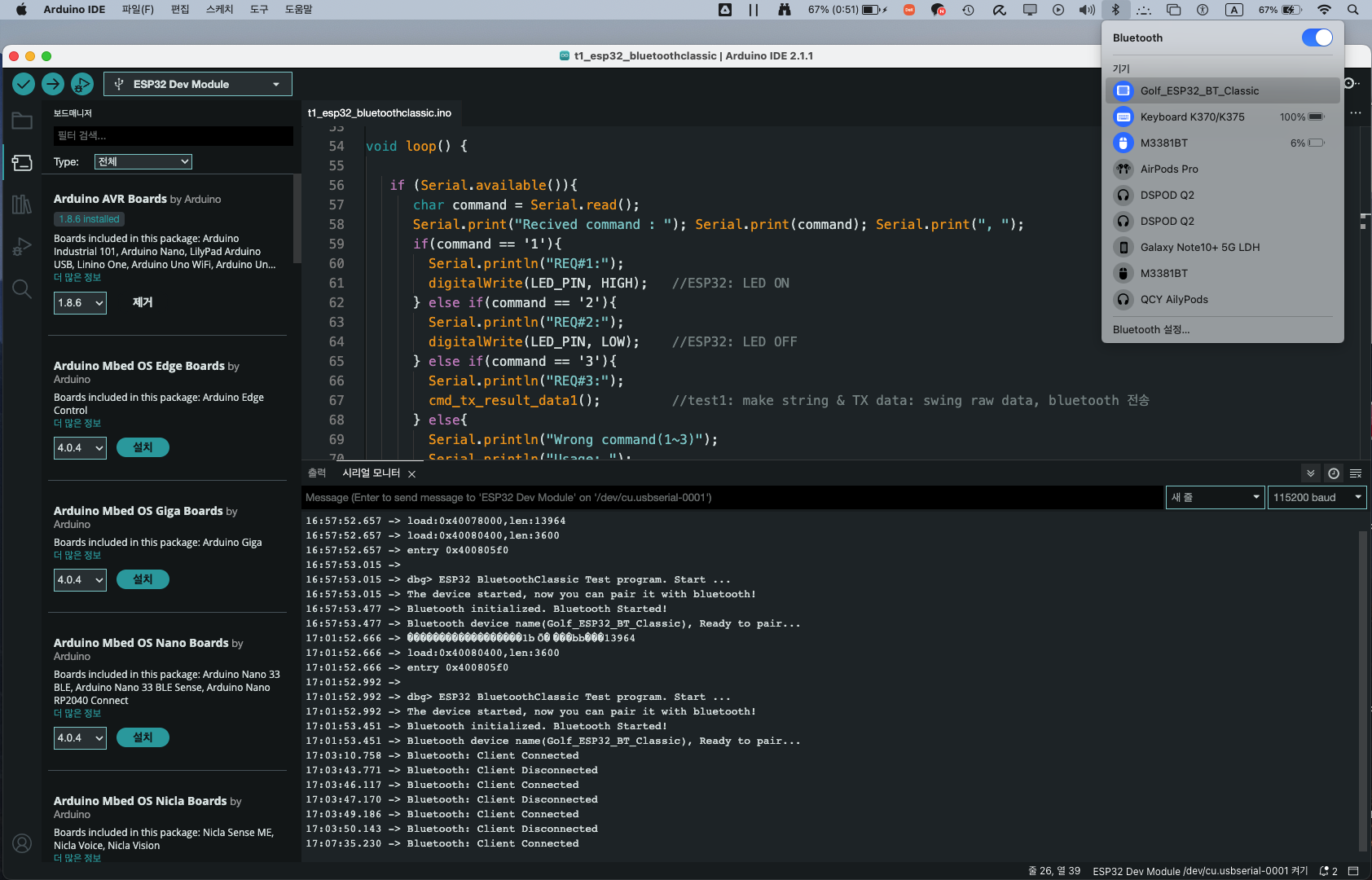
Task: Open Spotlight search in the menu bar
Action: pos(1352,10)
